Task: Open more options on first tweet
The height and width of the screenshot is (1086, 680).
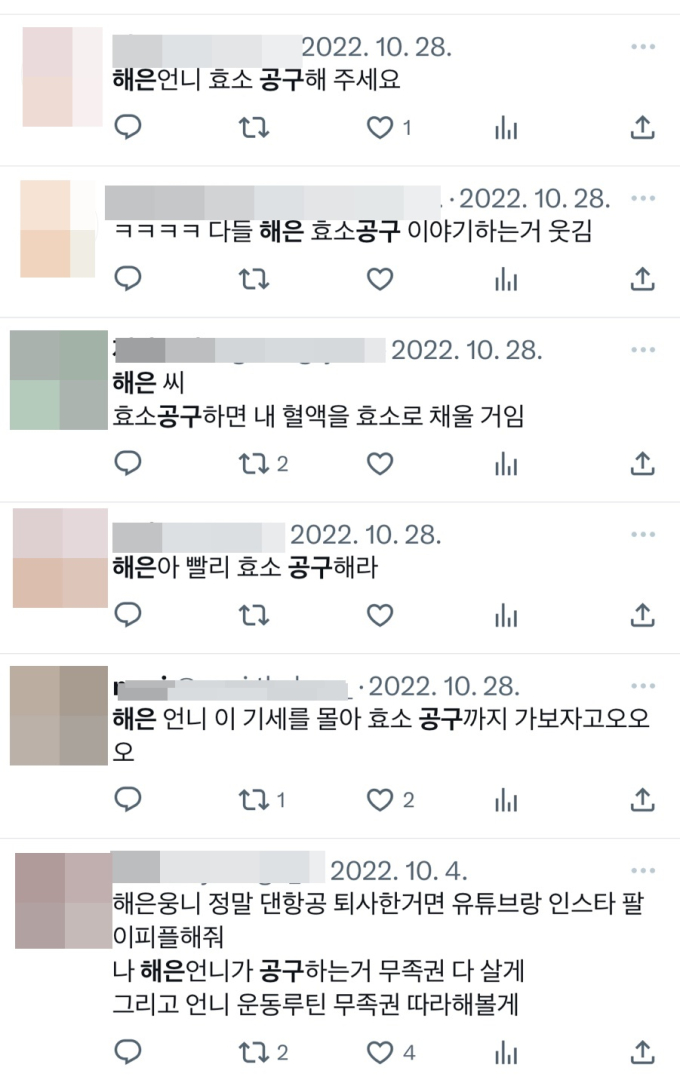Action: [643, 46]
